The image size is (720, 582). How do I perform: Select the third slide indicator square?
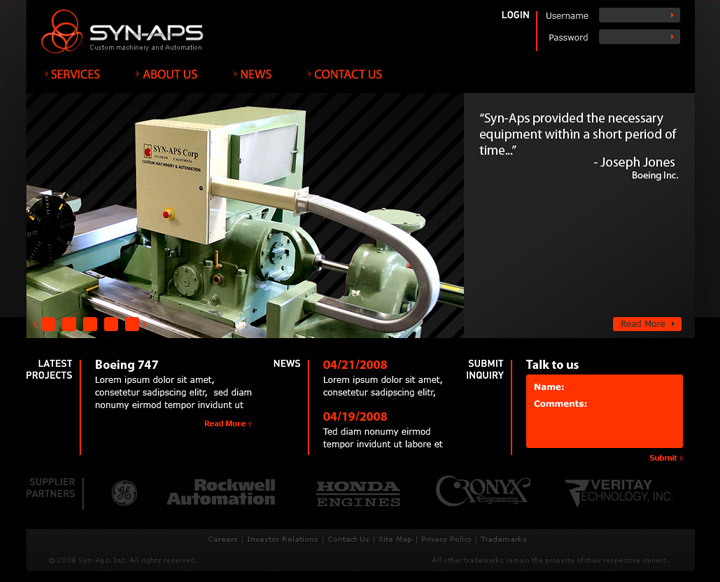coord(90,324)
